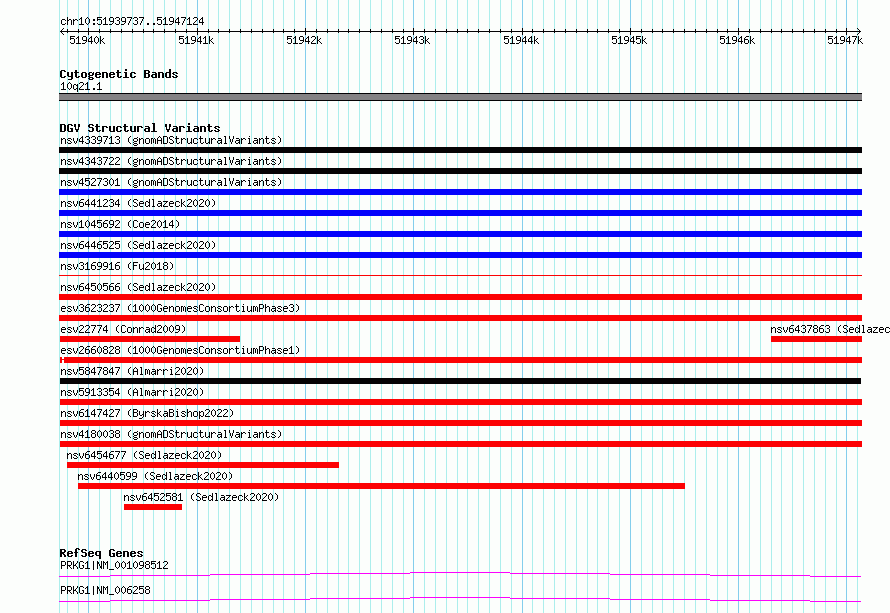
Task: Click the red bar under nsv6450566
Action: click(460, 297)
